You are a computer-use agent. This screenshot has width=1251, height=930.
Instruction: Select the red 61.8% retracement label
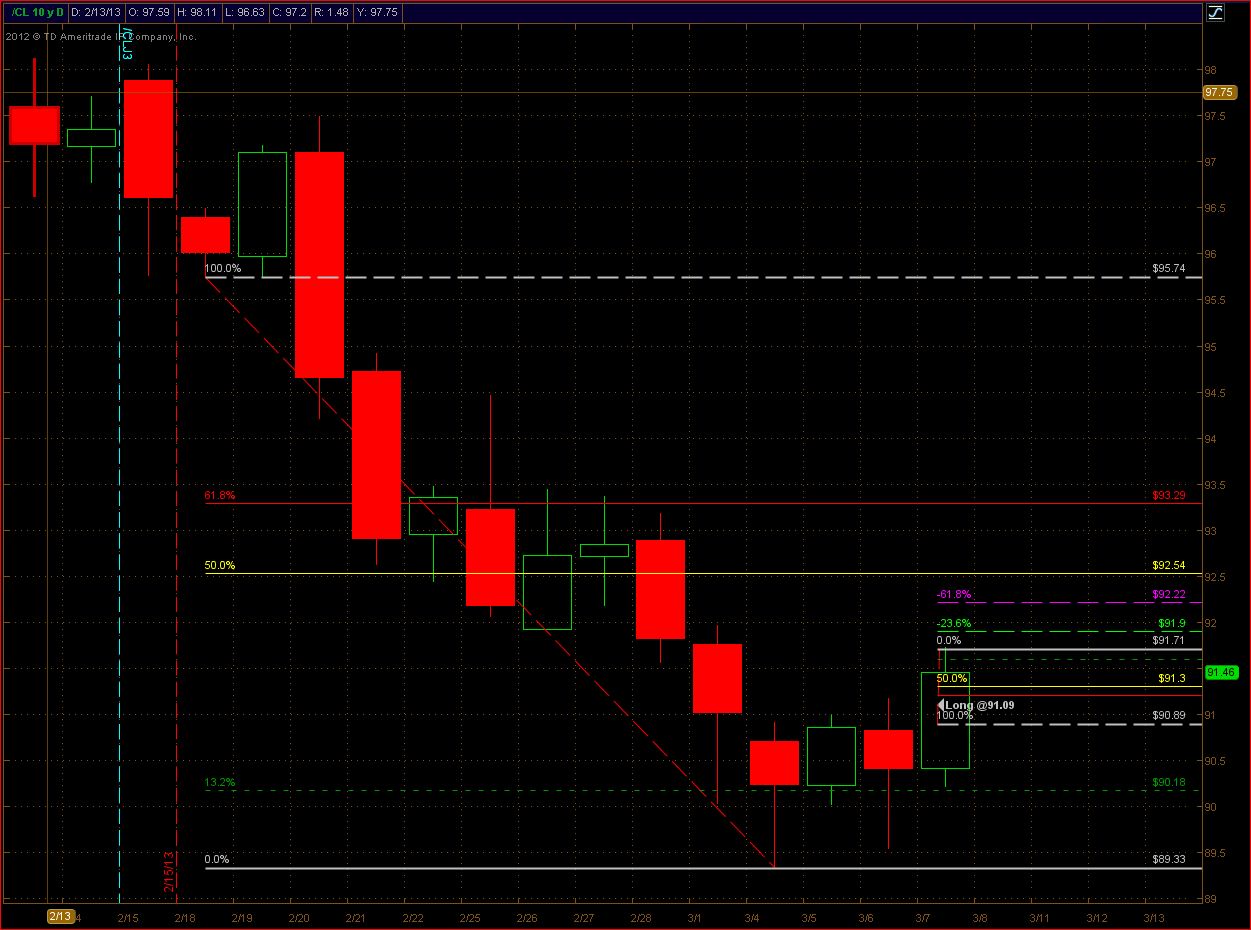pyautogui.click(x=219, y=495)
